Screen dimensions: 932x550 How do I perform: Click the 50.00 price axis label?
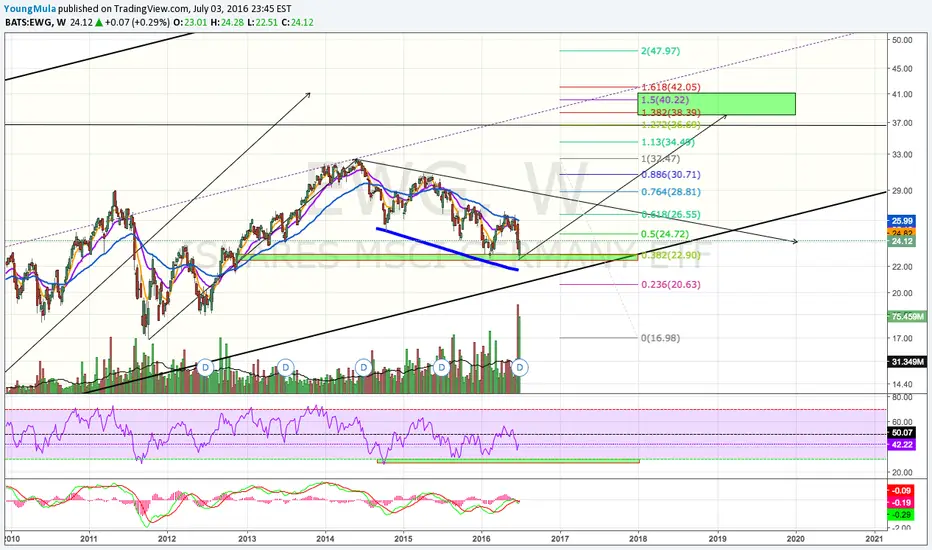[x=902, y=40]
